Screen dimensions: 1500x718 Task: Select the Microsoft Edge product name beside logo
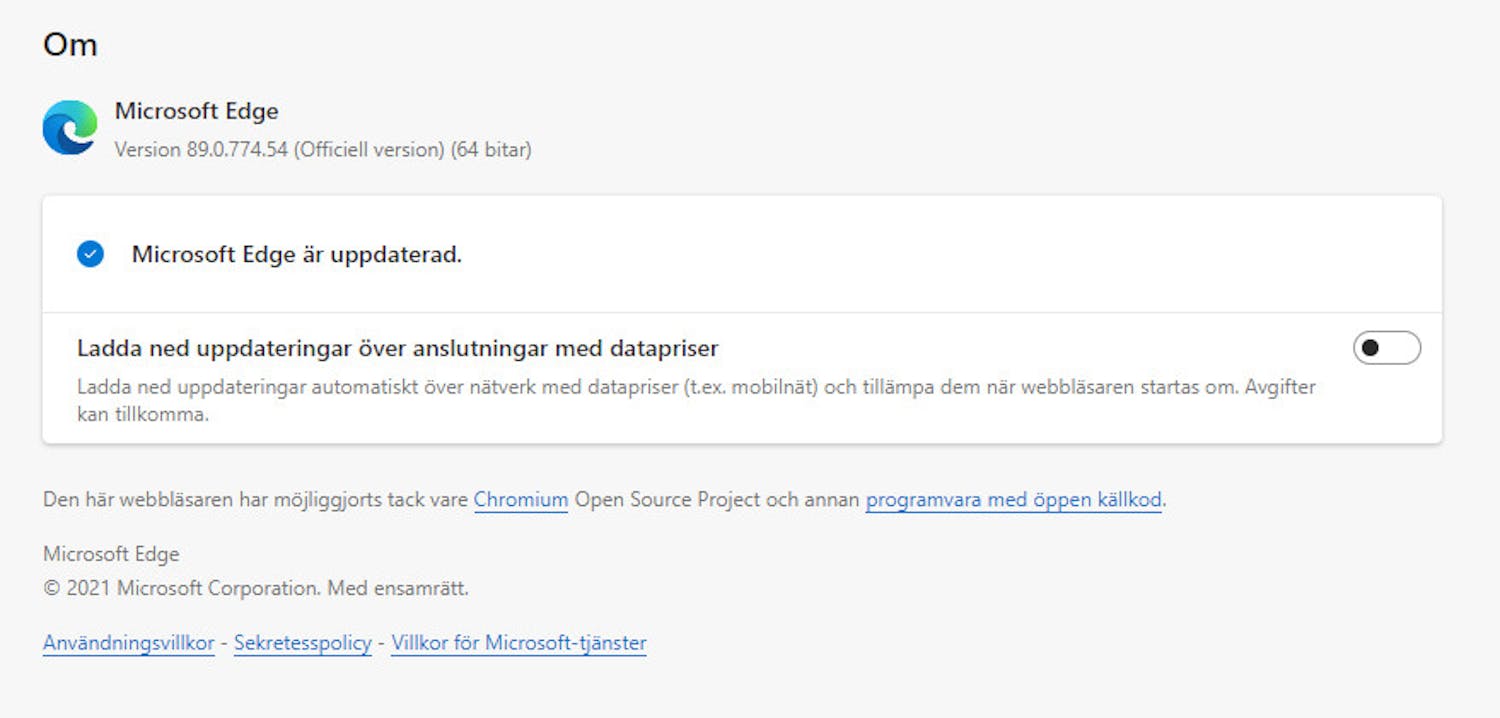click(x=197, y=111)
